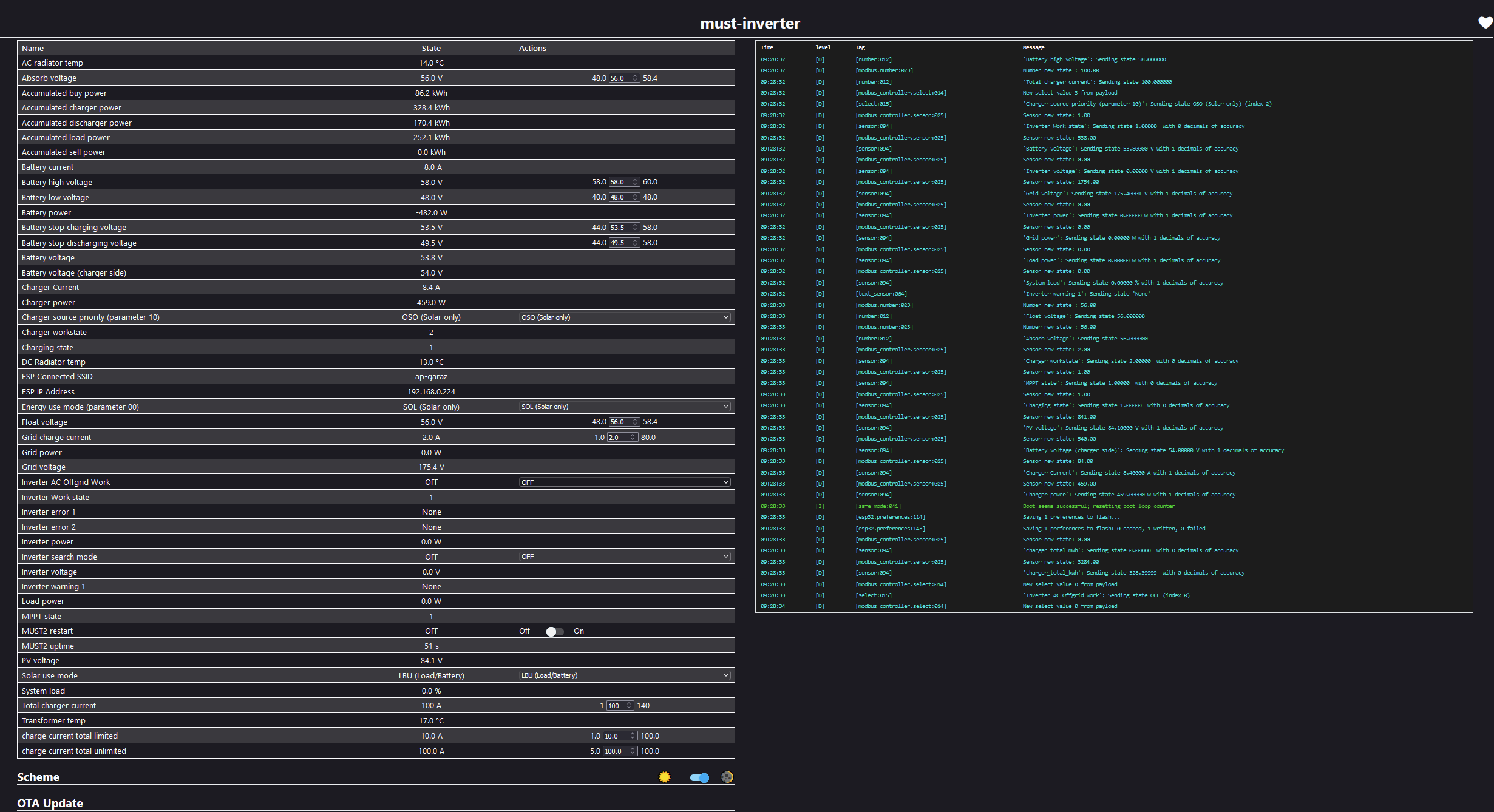Toggle the MUST2 restart switch

(554, 631)
